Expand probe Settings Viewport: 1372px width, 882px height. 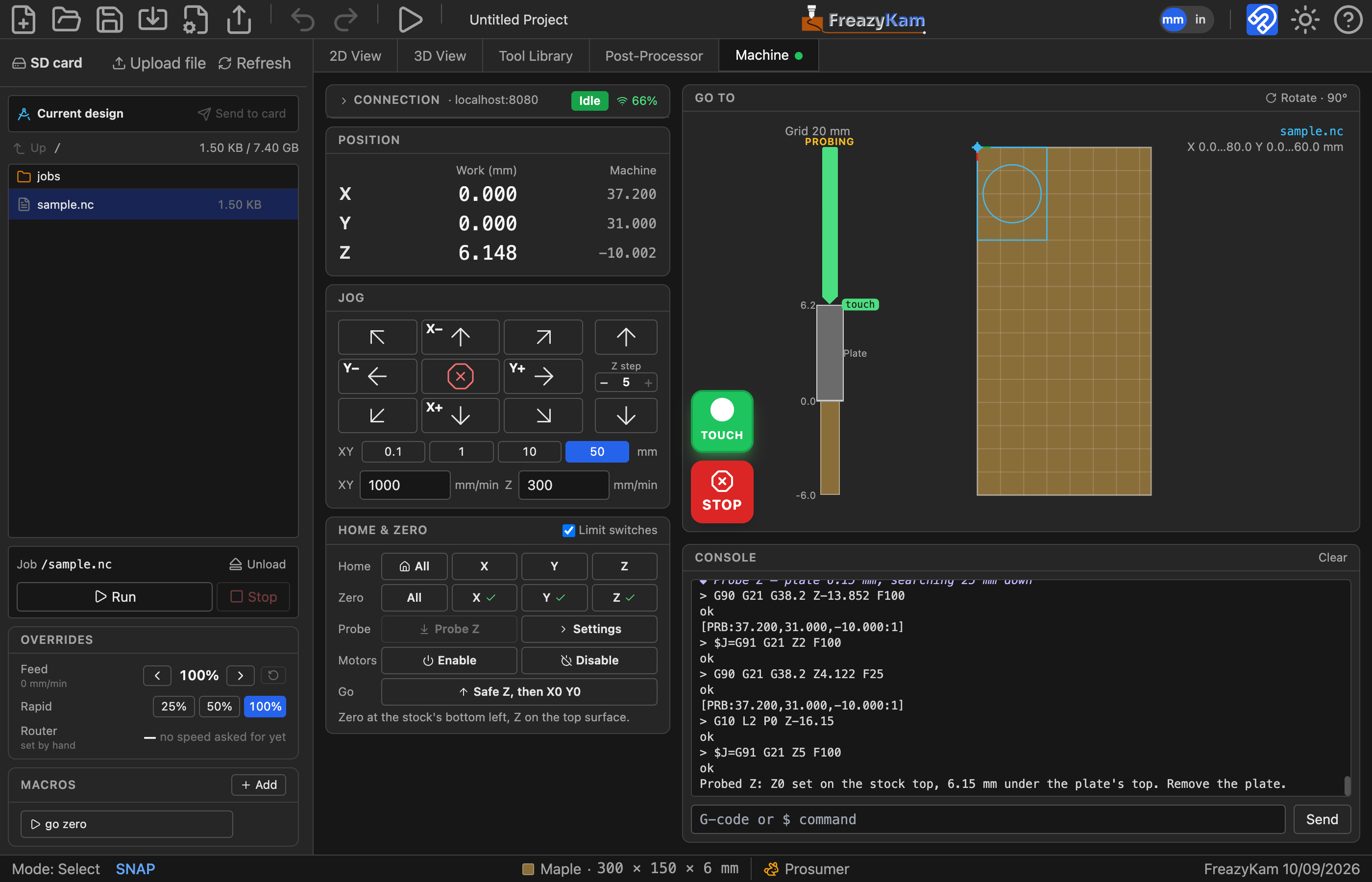click(x=589, y=629)
